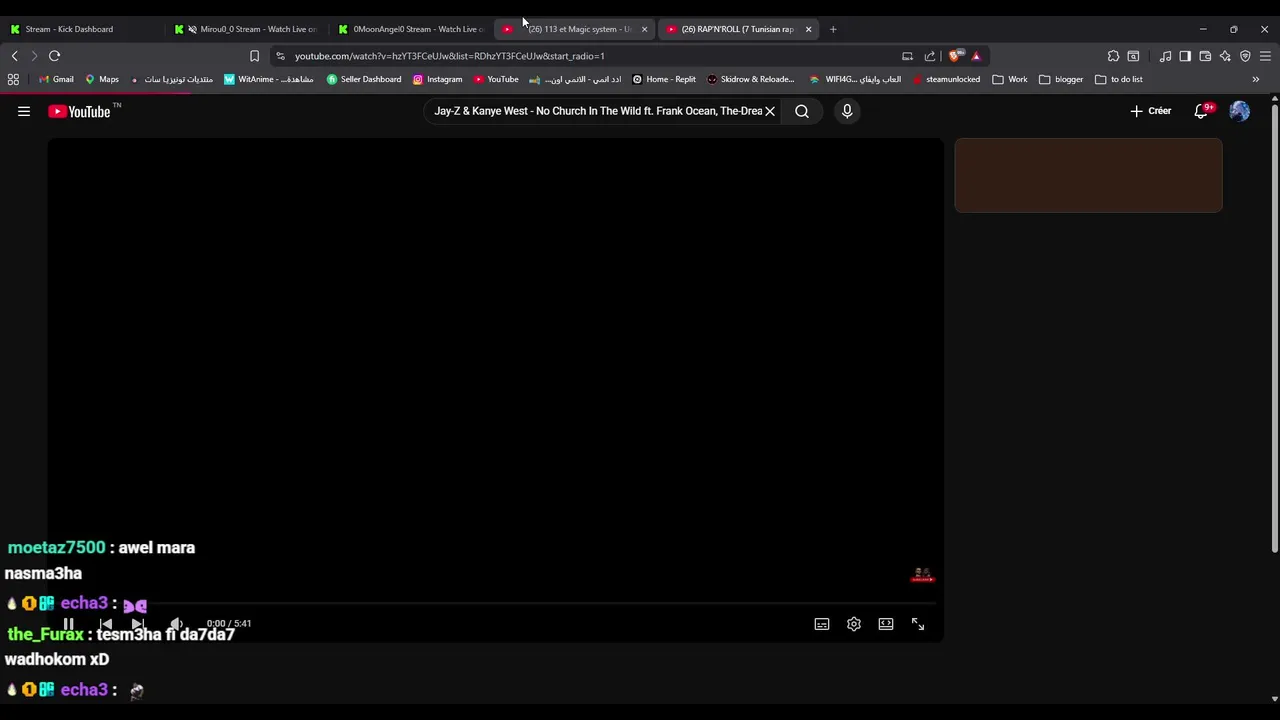Open the Instagram bookmark
1280x720 pixels.
coord(437,79)
